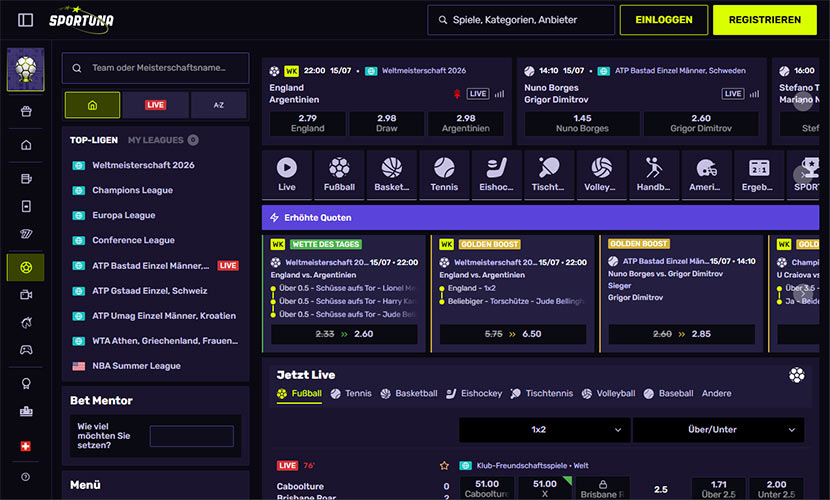Select Volleyball tab under Jetzt Live

[608, 394]
